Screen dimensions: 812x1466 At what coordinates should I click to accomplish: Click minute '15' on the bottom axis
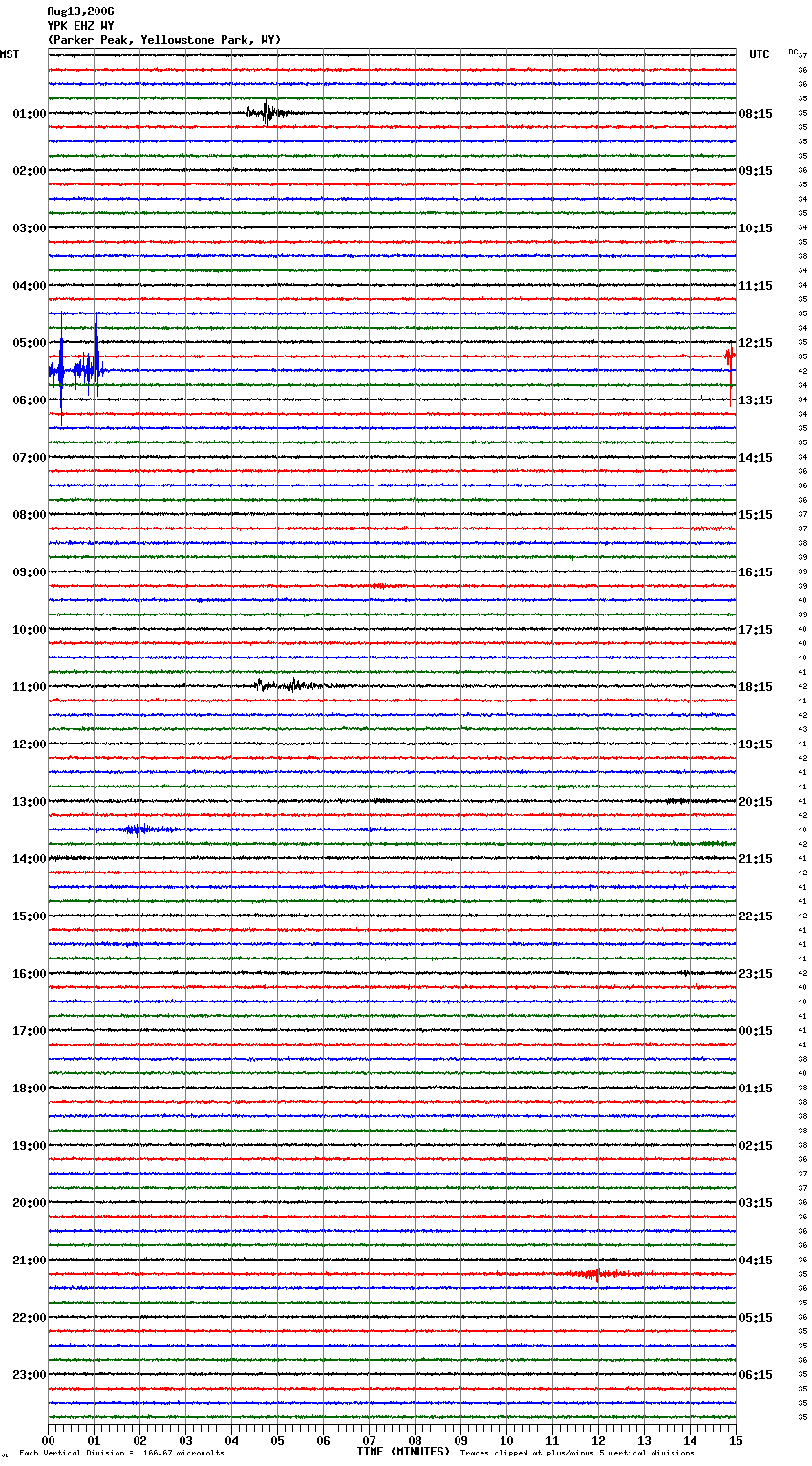[736, 1440]
